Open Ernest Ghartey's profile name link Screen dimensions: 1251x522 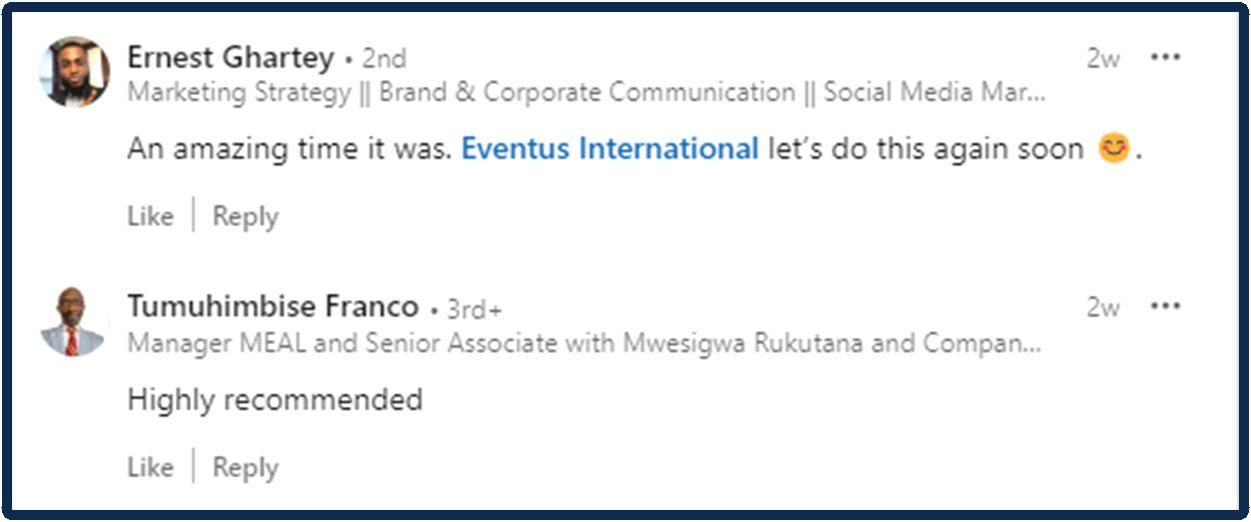pos(230,58)
